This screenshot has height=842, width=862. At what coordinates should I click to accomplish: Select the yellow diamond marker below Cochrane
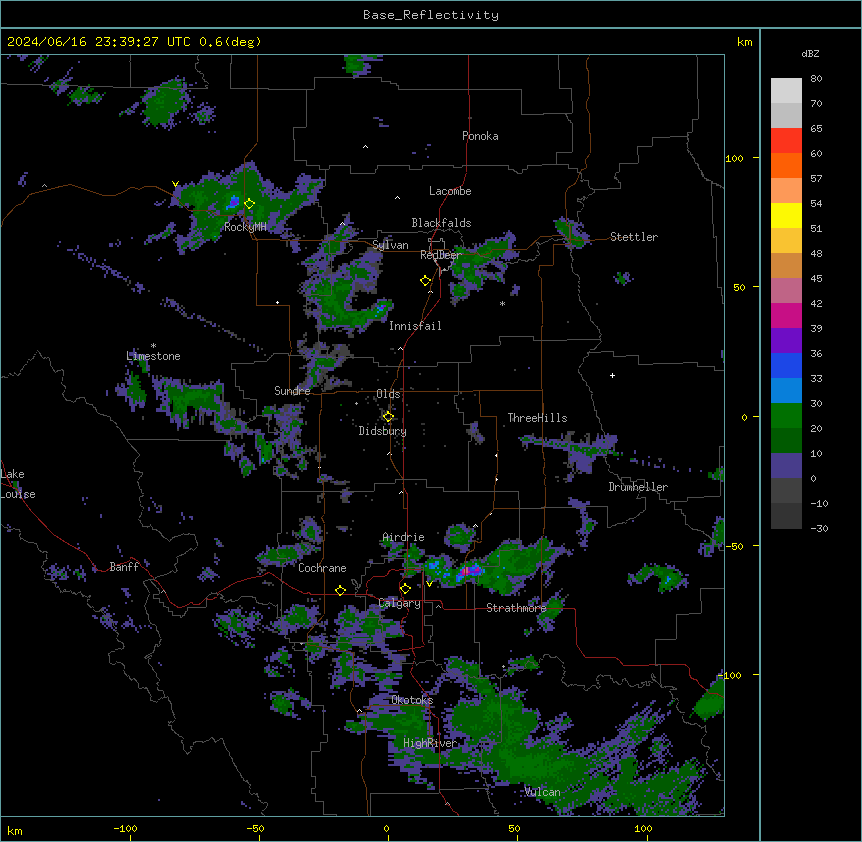pos(340,590)
